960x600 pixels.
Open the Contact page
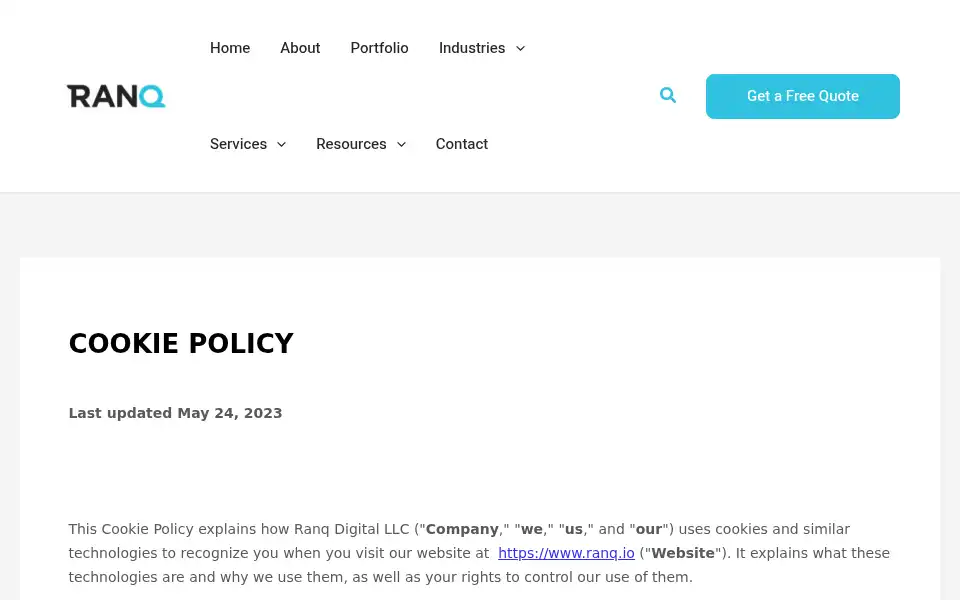coord(462,144)
